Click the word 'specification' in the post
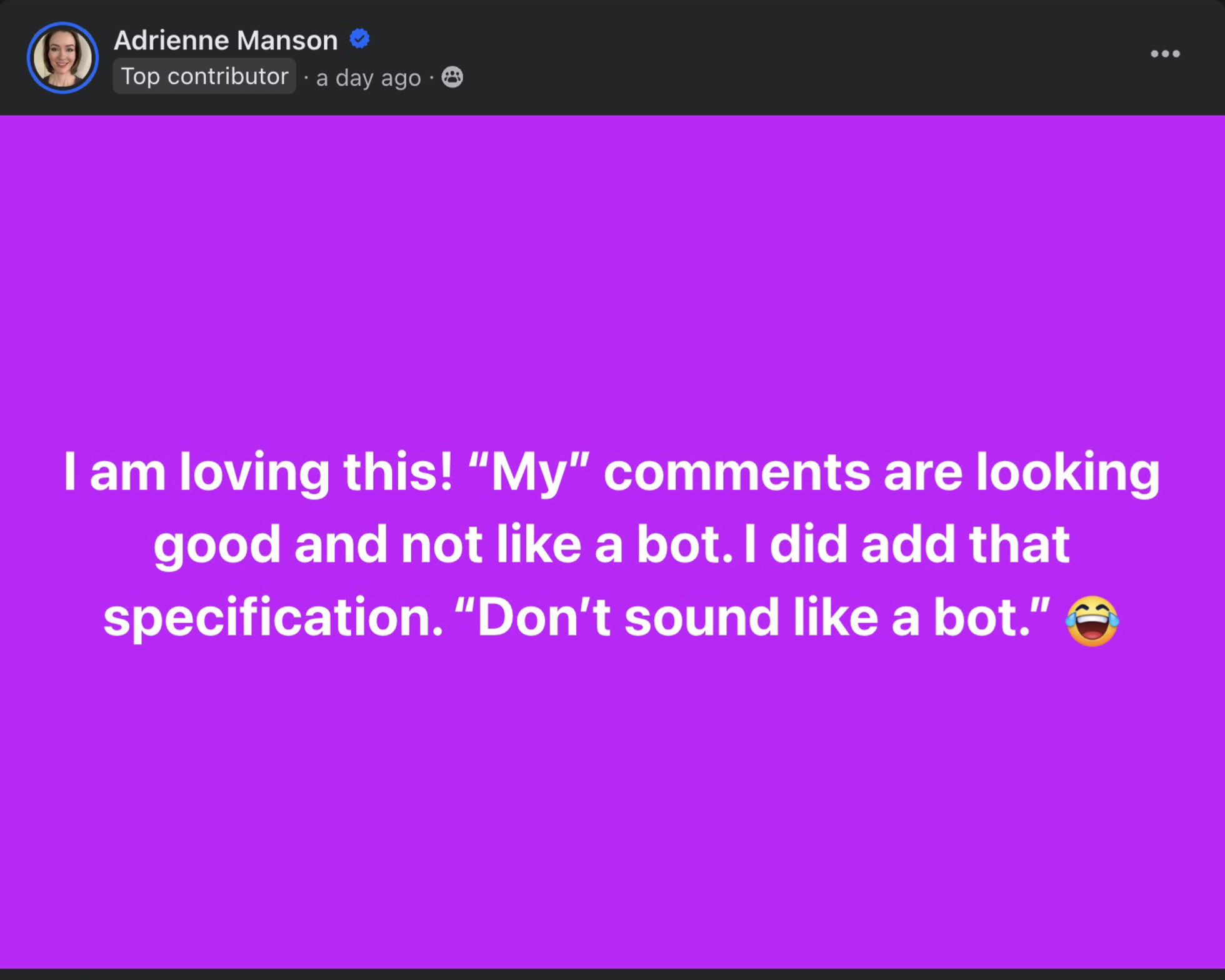The height and width of the screenshot is (980, 1225). tap(273, 618)
